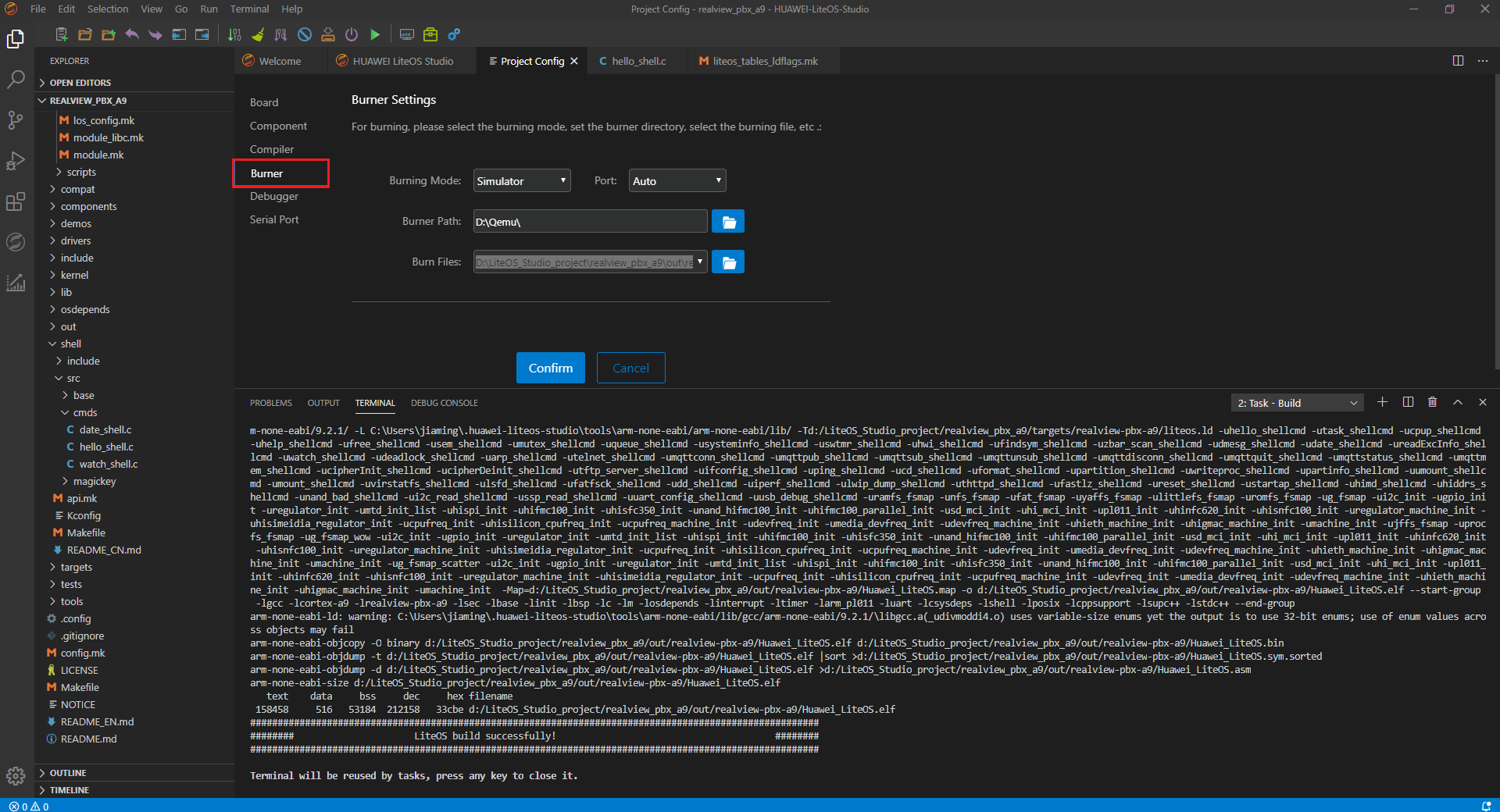The height and width of the screenshot is (812, 1500).
Task: Maximize the terminal panel with up chevron
Action: [1457, 402]
